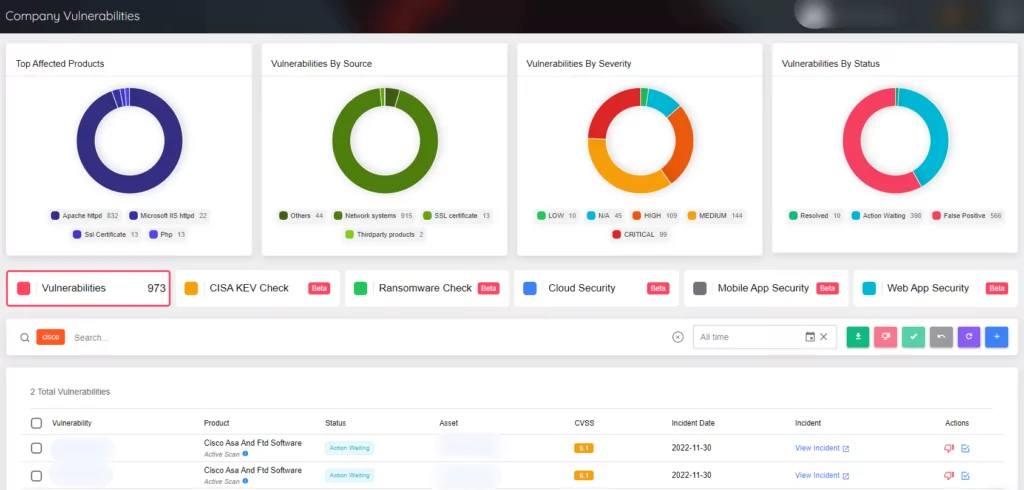Open the calendar icon in All time field
Screen dimensions: 1024x490
point(810,337)
